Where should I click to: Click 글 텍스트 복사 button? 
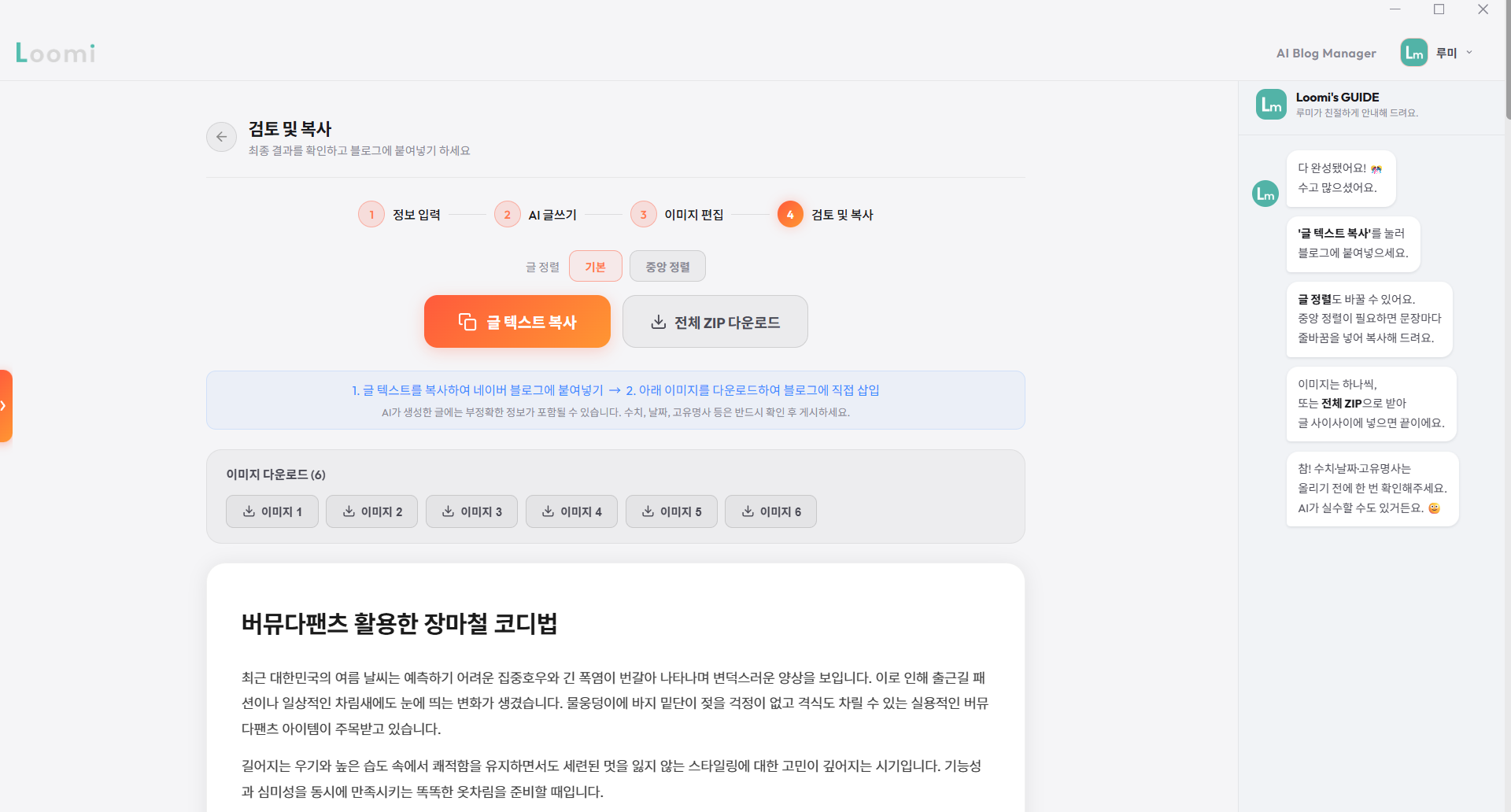click(x=517, y=322)
